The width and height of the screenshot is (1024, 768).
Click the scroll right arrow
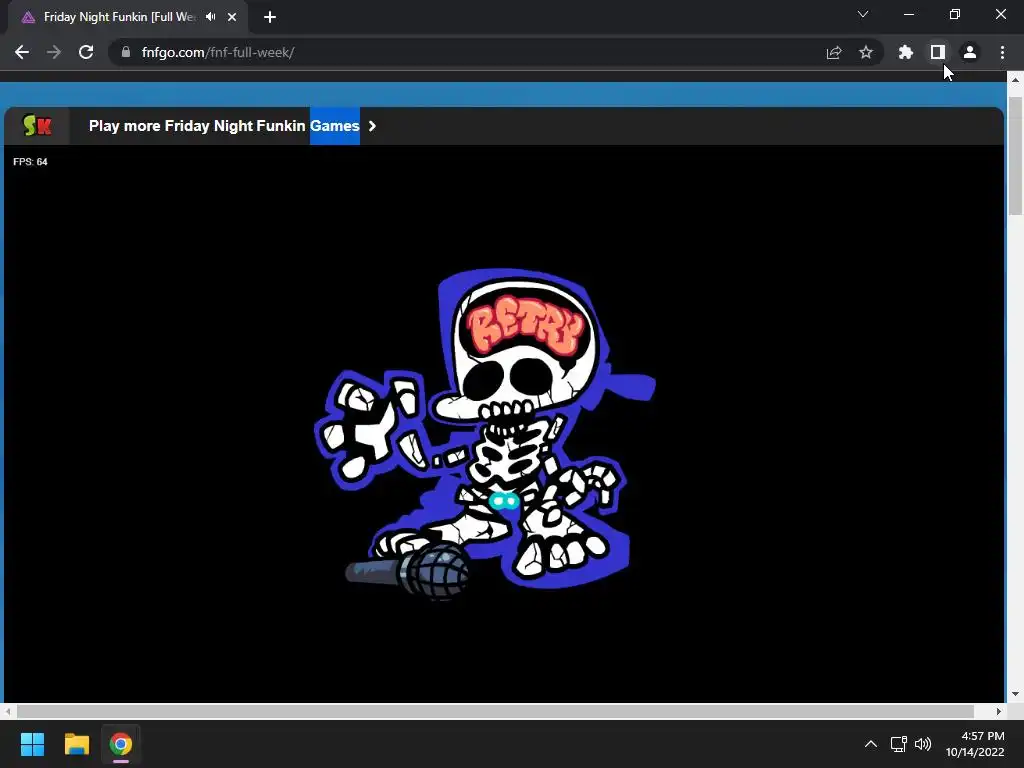(x=999, y=711)
